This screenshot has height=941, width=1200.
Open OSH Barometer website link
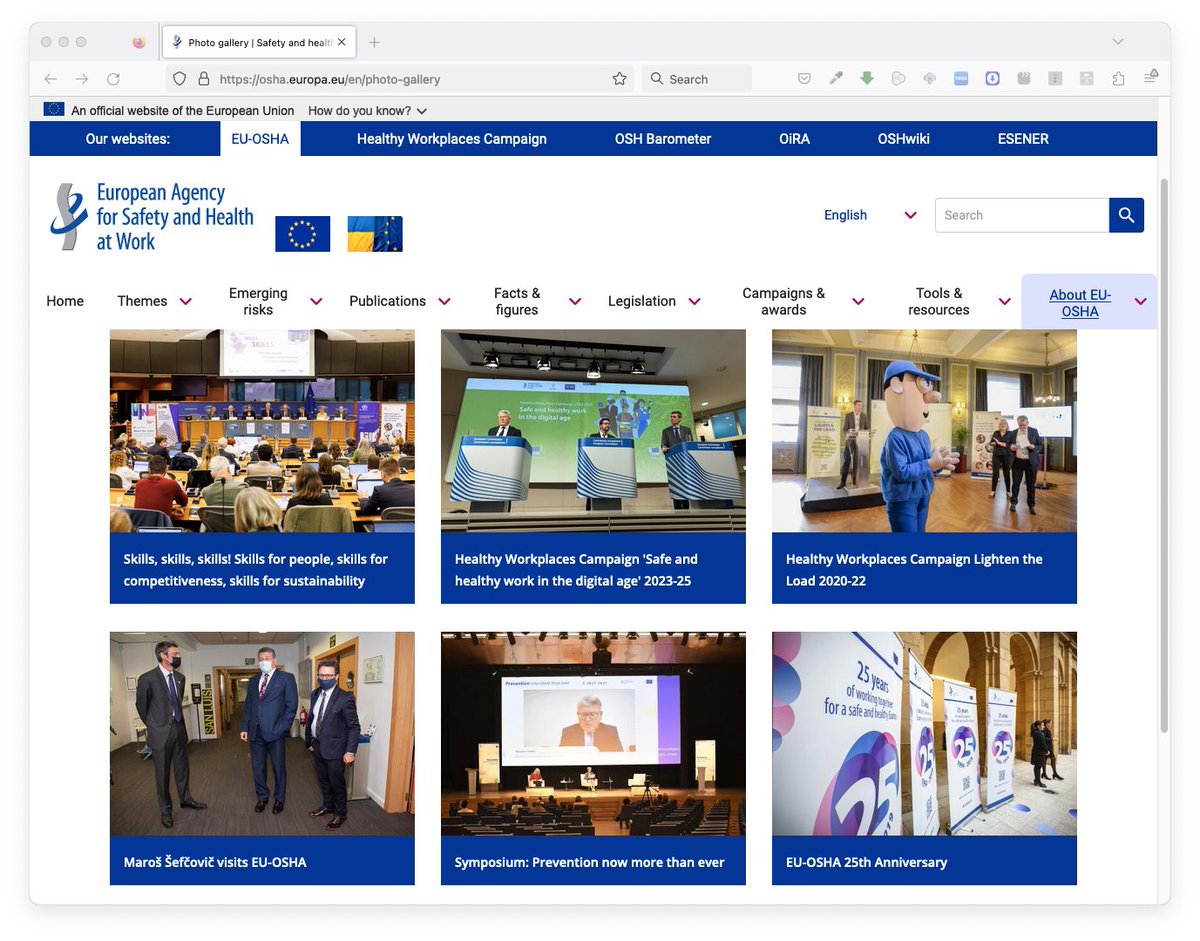663,139
